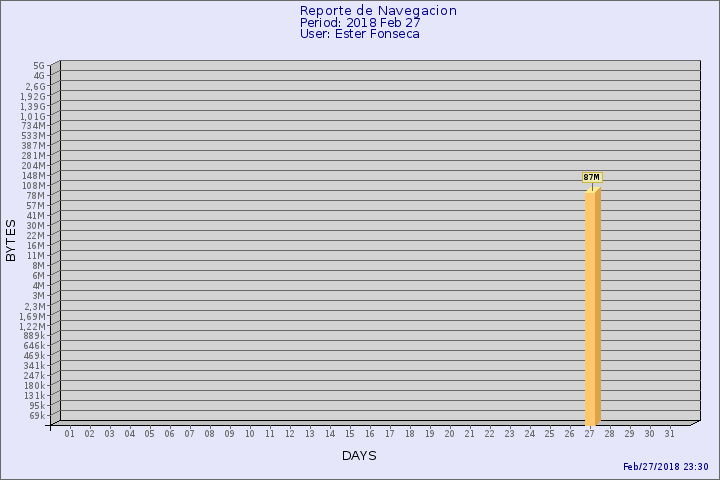
Task: Click the 'Reporte de Navegacion' chart title
Action: (378, 10)
